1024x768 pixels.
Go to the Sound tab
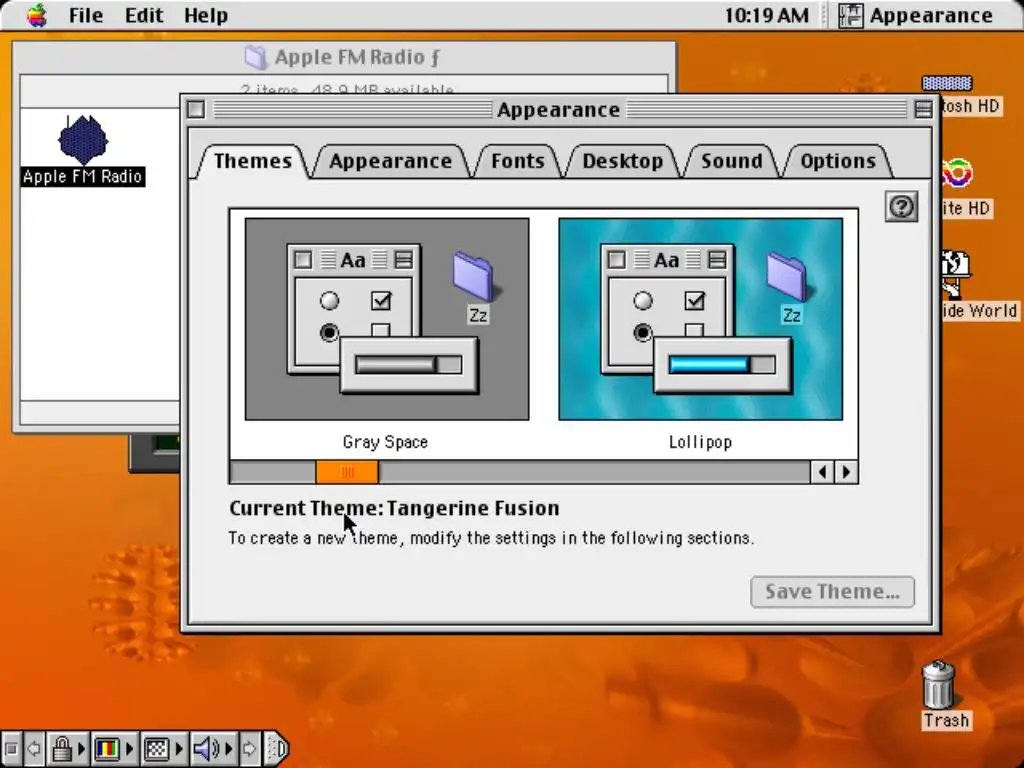(731, 161)
